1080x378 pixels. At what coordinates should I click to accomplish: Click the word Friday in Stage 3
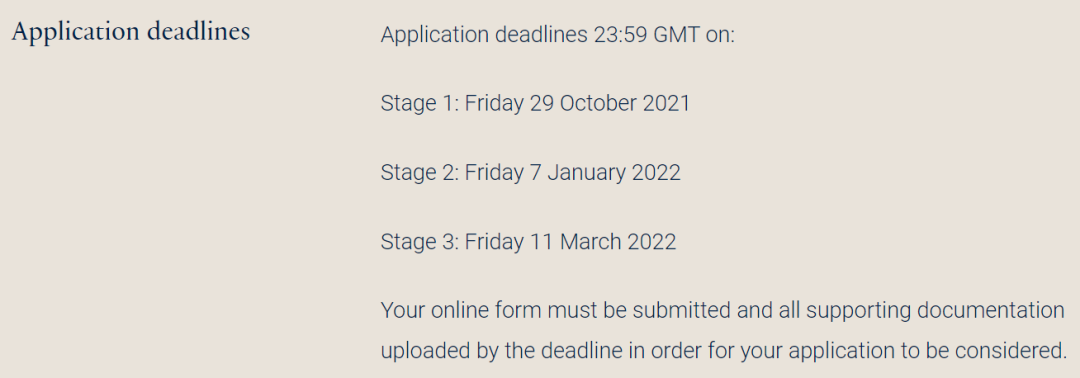pyautogui.click(x=494, y=241)
